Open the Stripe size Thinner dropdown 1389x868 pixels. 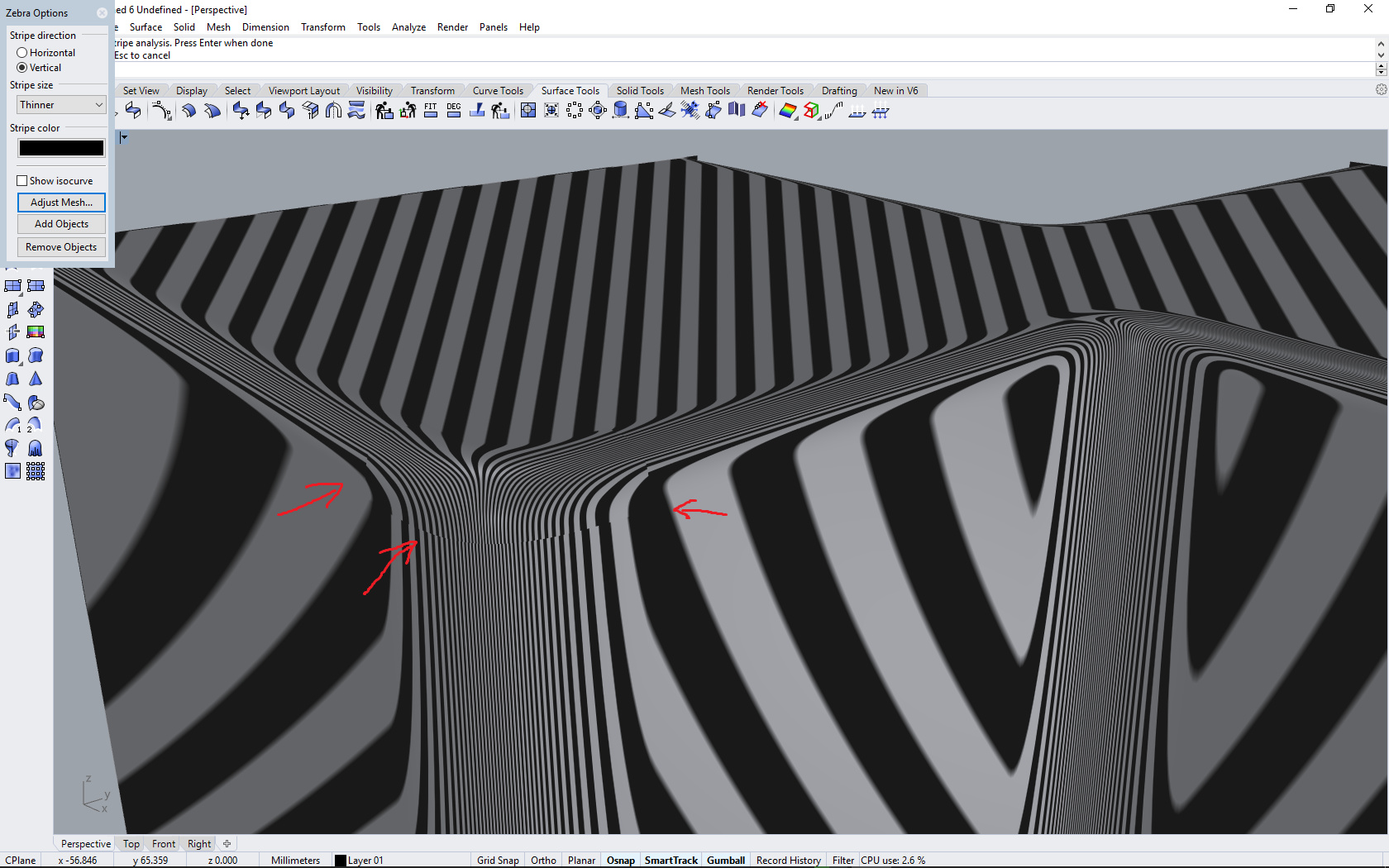click(x=61, y=104)
